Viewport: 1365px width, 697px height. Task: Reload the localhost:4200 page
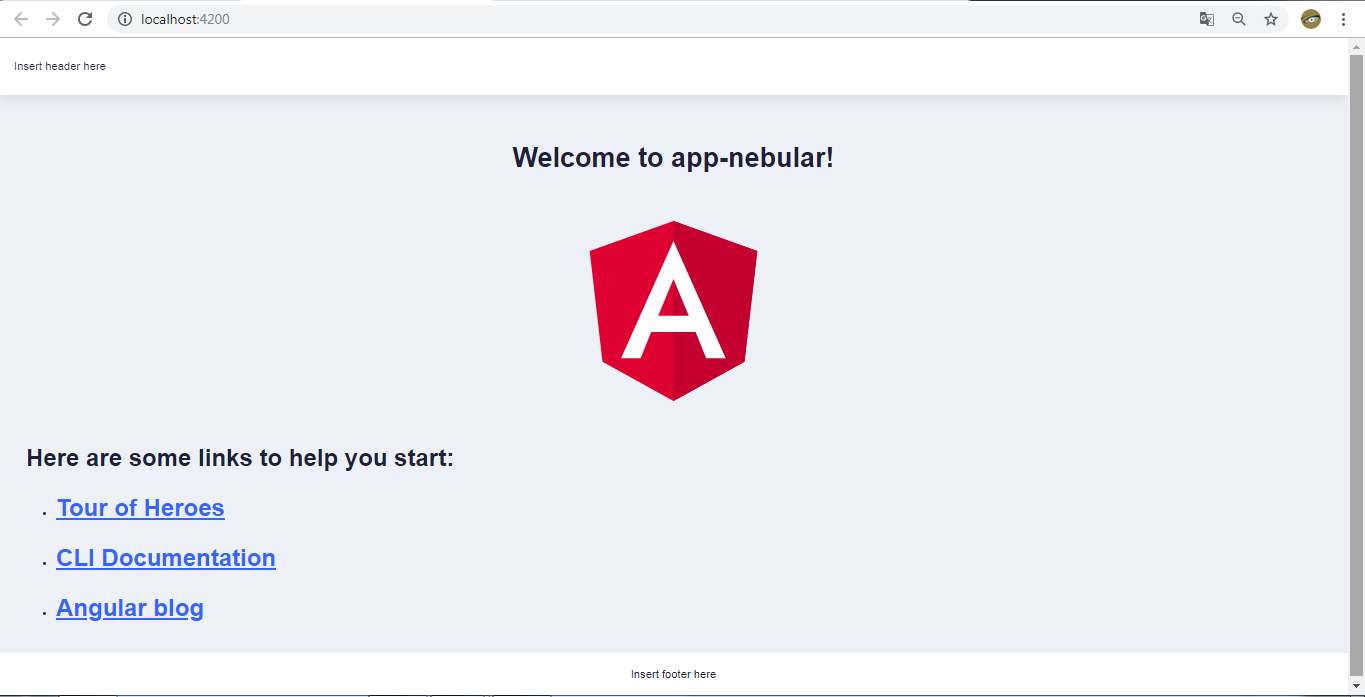[84, 18]
